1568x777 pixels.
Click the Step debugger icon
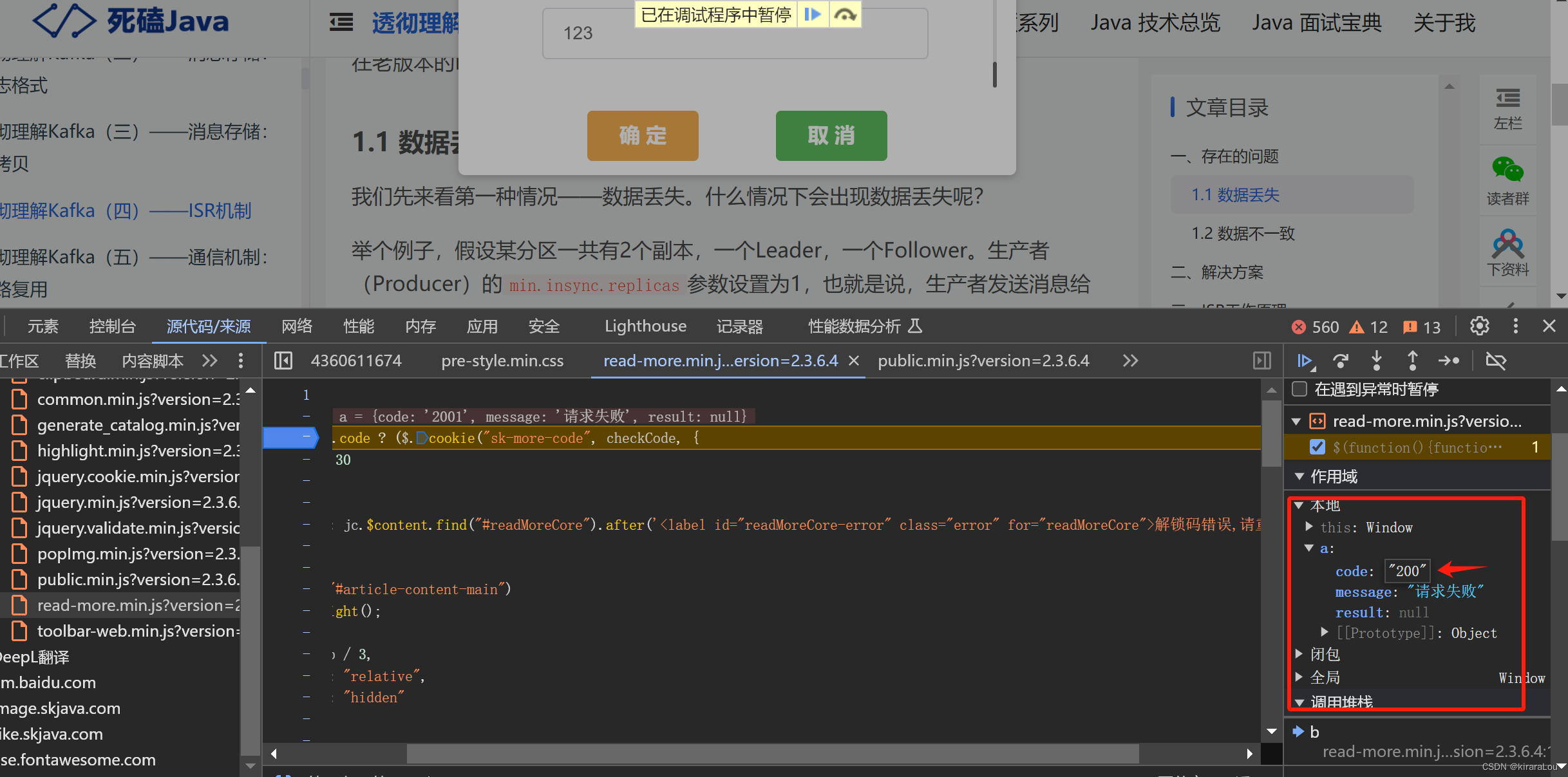pos(1449,360)
